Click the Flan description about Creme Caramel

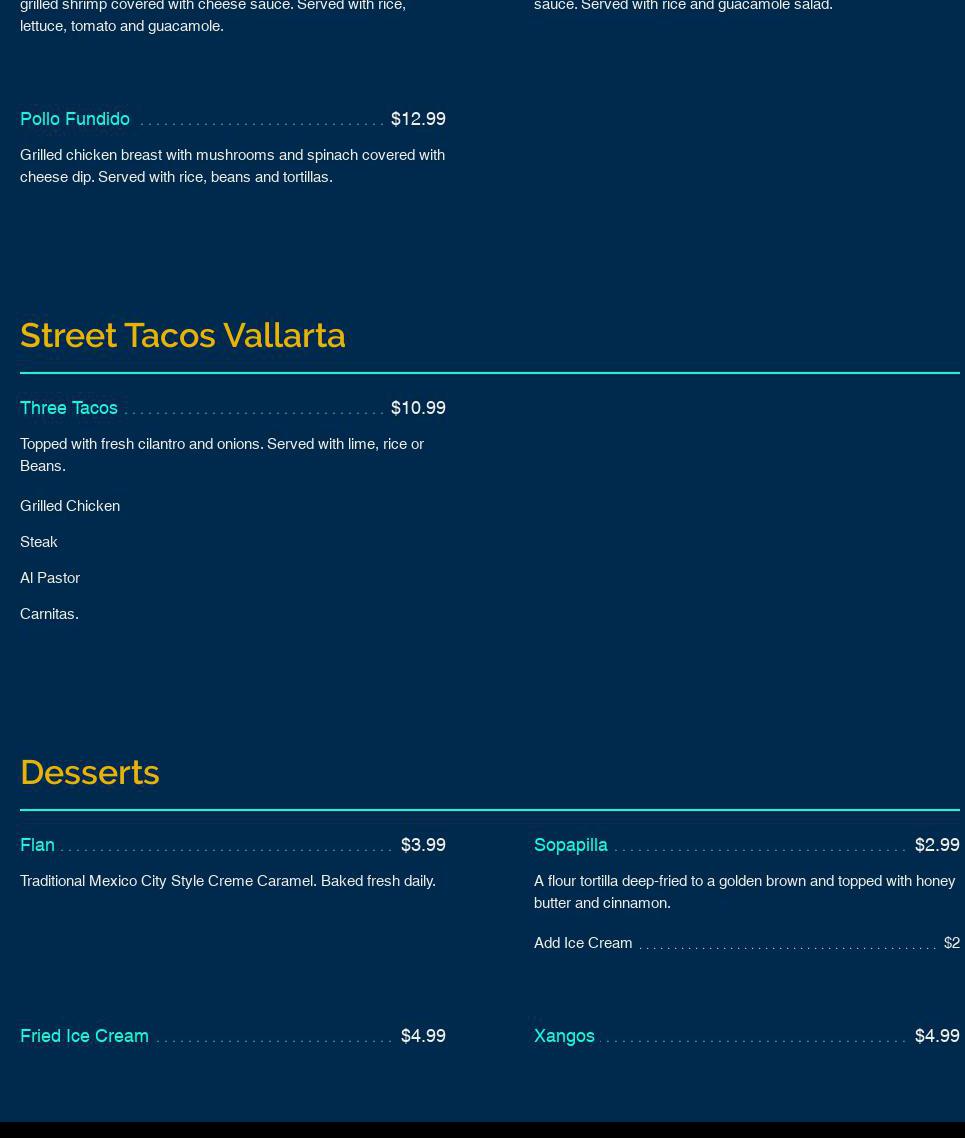pos(228,881)
